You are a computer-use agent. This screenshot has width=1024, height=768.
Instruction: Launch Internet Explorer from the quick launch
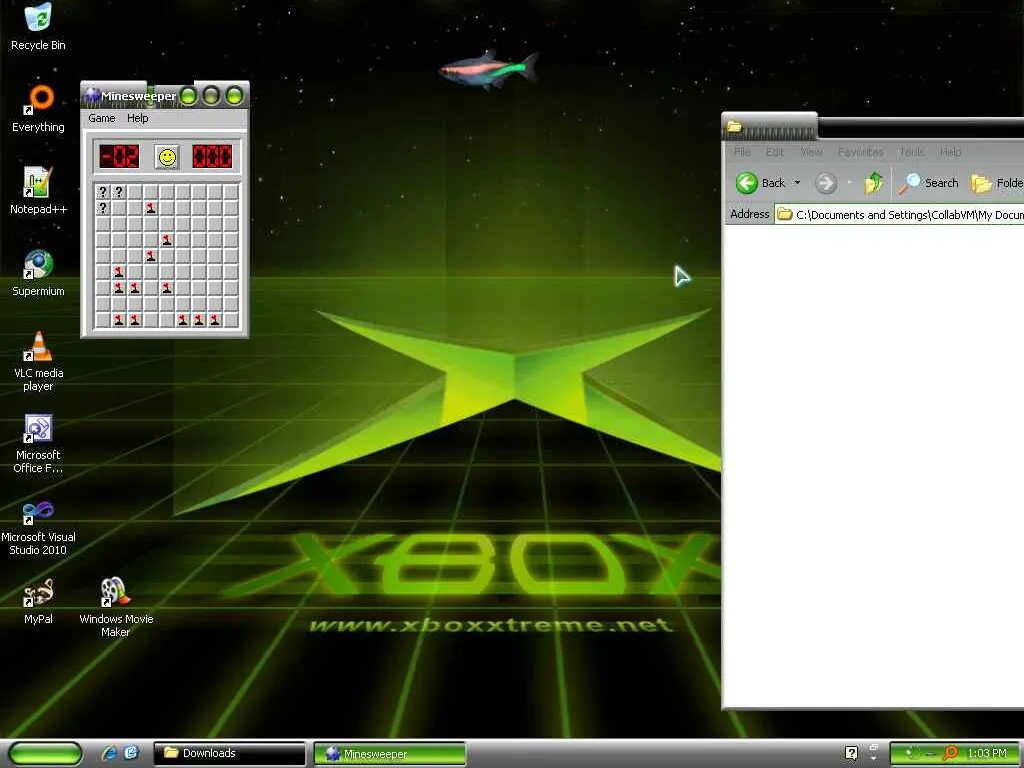pyautogui.click(x=109, y=753)
